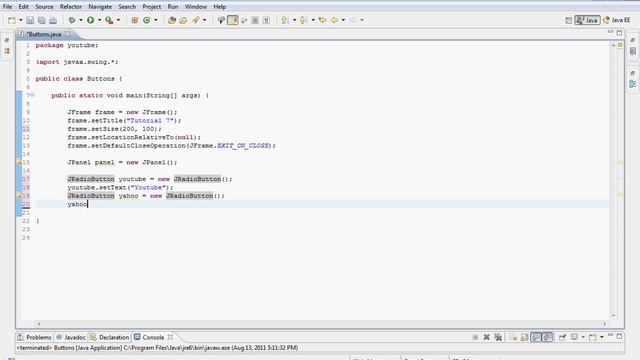Terminate the console process
Viewport: 640px width, 360px height.
point(475,337)
